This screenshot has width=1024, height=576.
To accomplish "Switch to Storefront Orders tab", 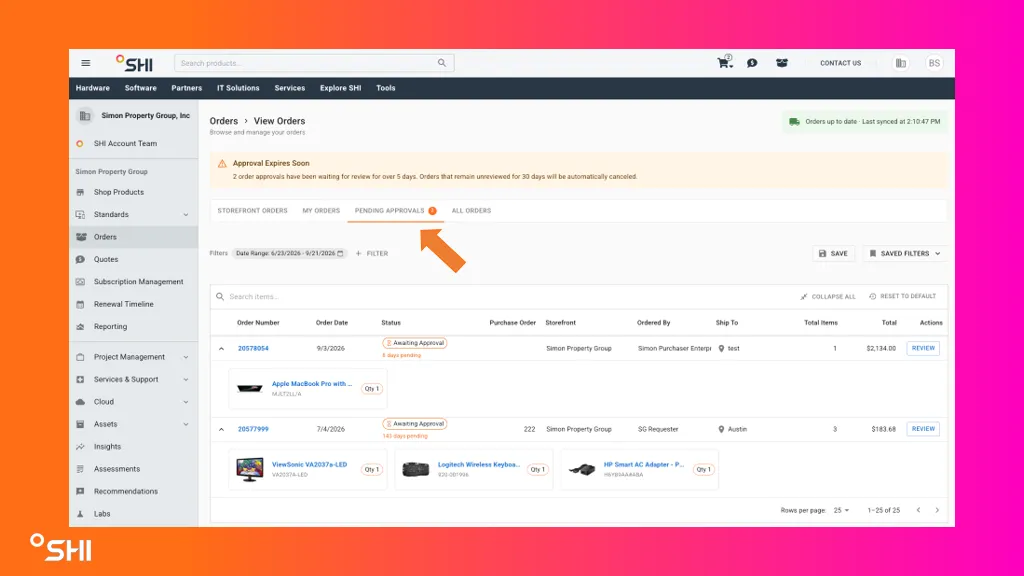I will (x=252, y=211).
